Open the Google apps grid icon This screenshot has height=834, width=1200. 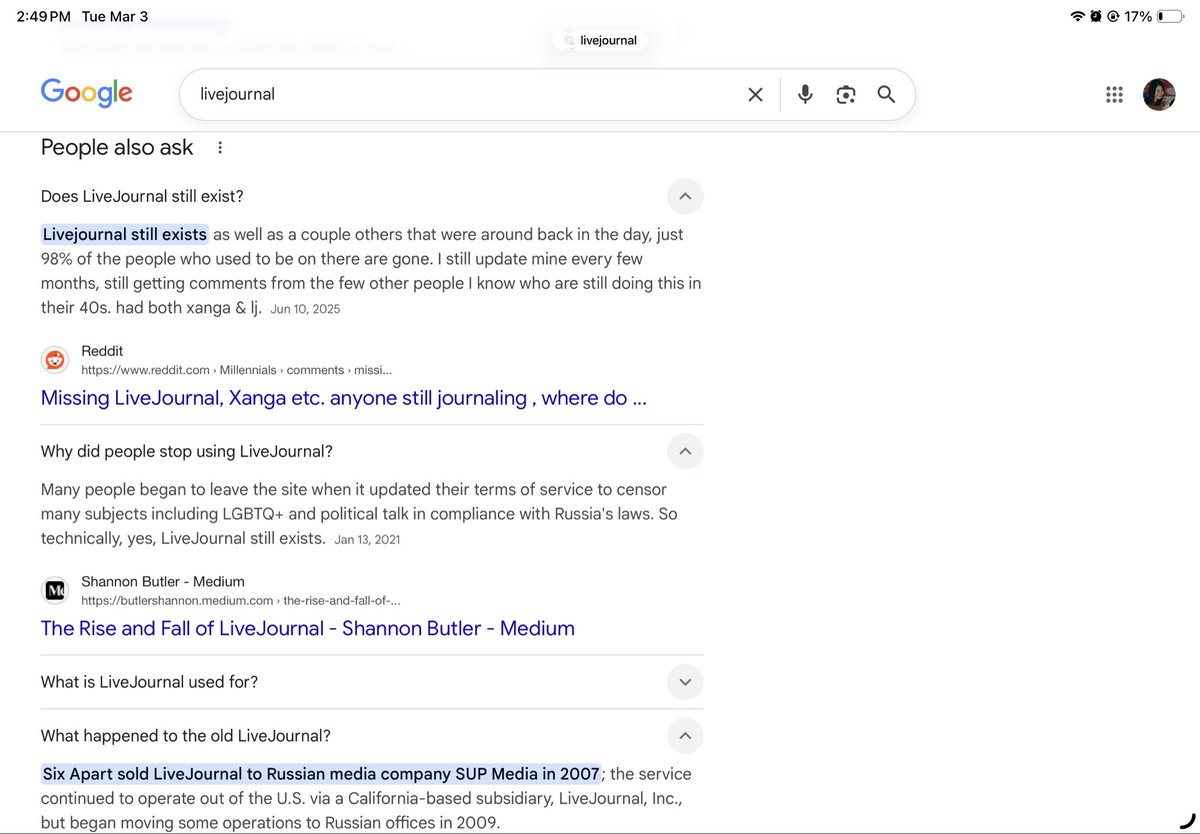tap(1114, 95)
